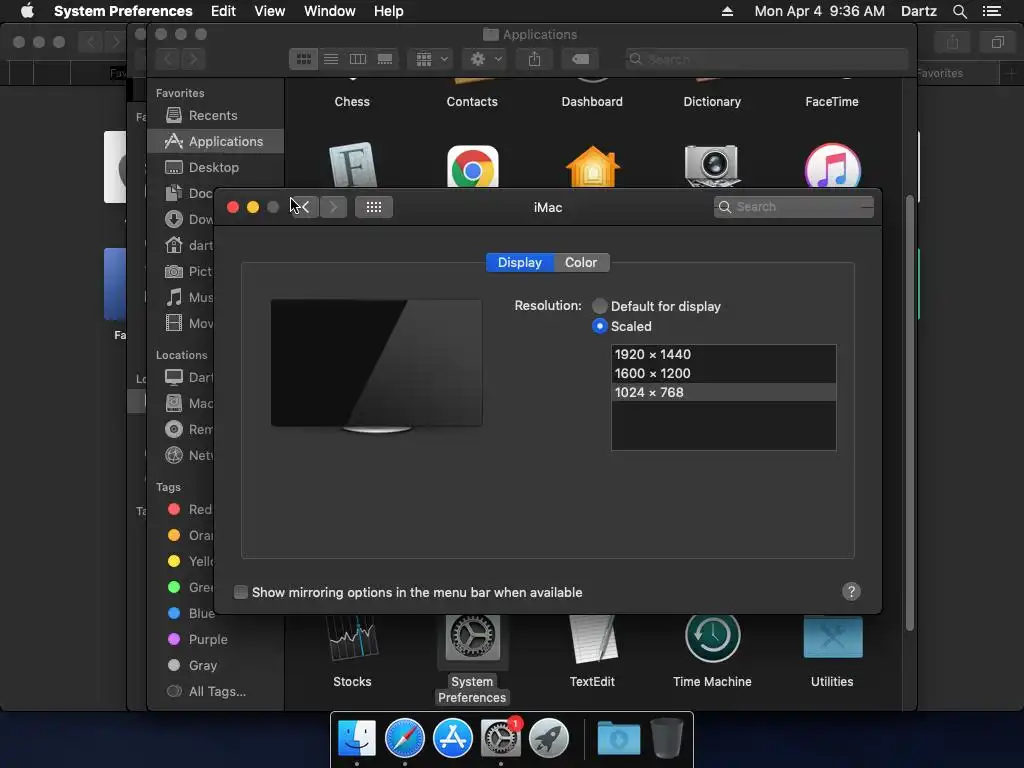Switch to Color tab
The width and height of the screenshot is (1024, 768).
(x=581, y=263)
